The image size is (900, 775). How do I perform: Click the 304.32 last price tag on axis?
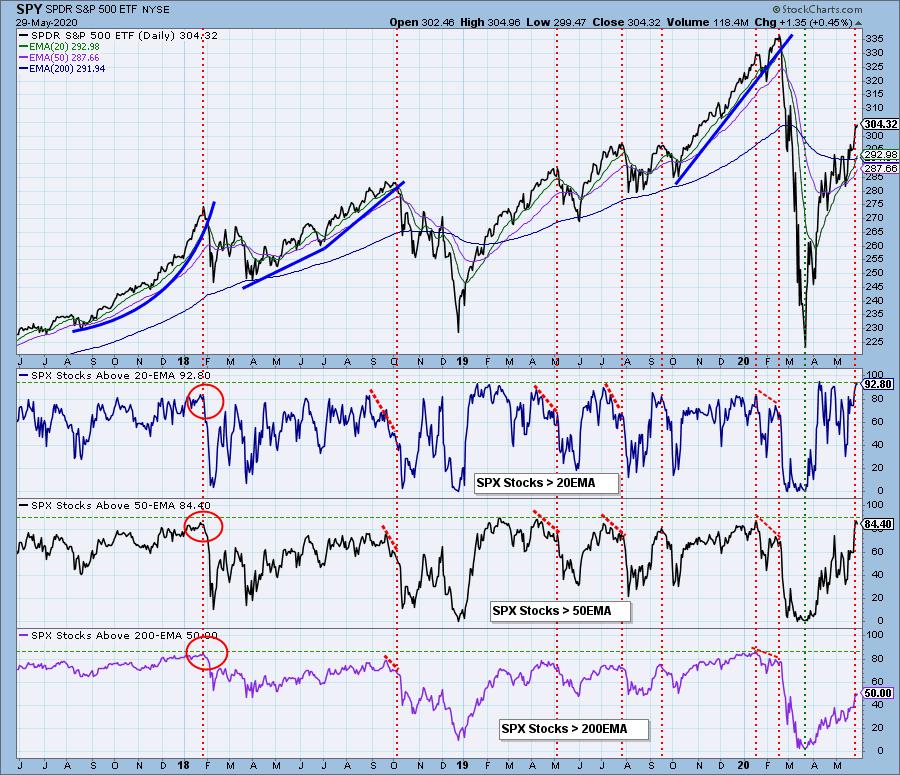[x=880, y=124]
